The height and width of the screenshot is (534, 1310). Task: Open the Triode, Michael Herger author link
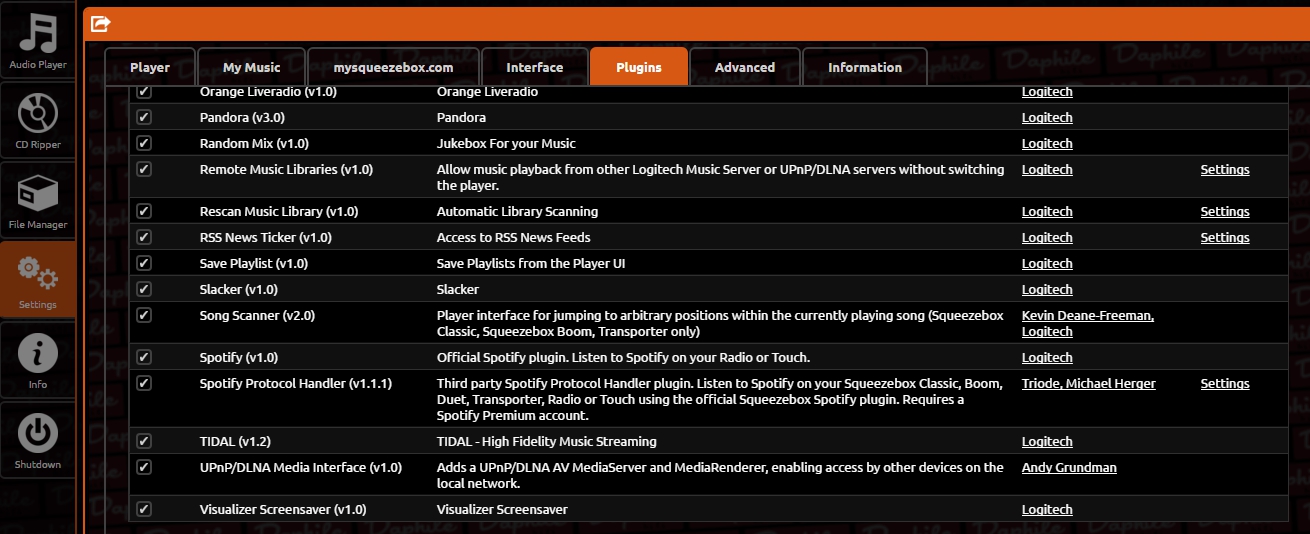[x=1088, y=384]
